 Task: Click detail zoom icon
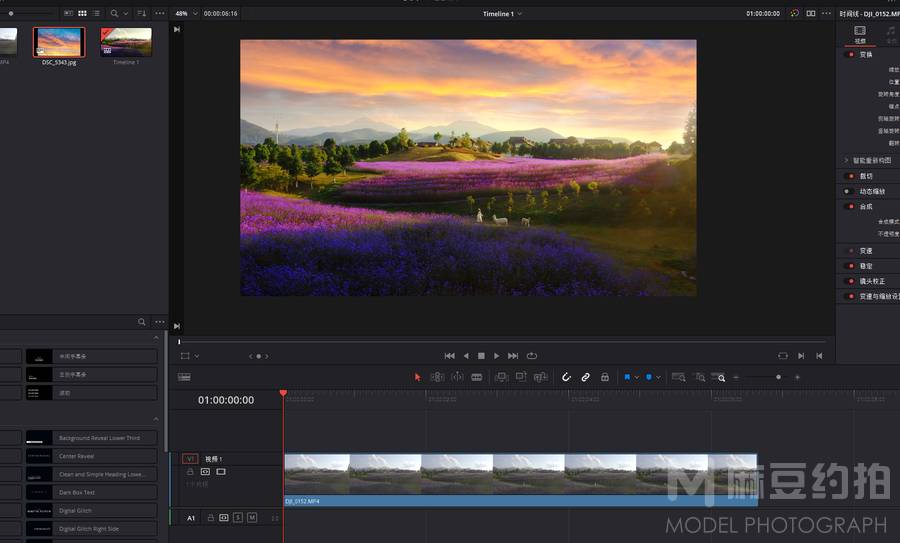(x=700, y=377)
